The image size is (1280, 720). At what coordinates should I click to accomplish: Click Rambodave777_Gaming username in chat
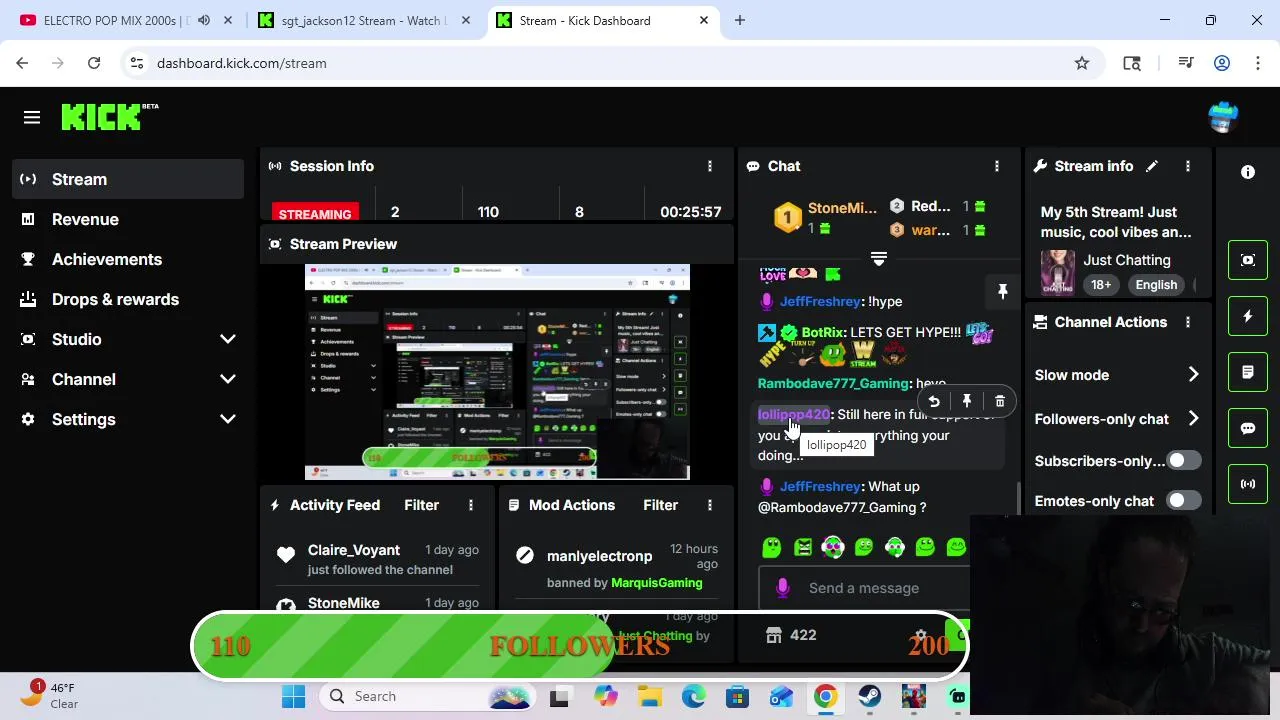(x=833, y=383)
